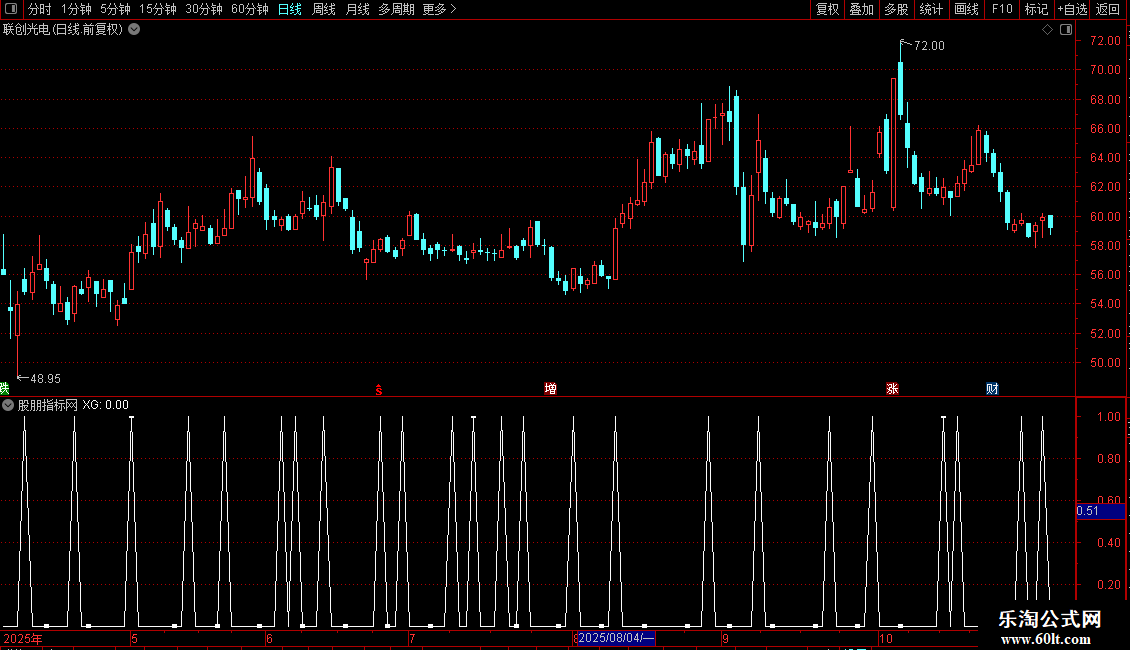Open the 多股 multi-stock view
Image resolution: width=1130 pixels, height=650 pixels.
(896, 9)
